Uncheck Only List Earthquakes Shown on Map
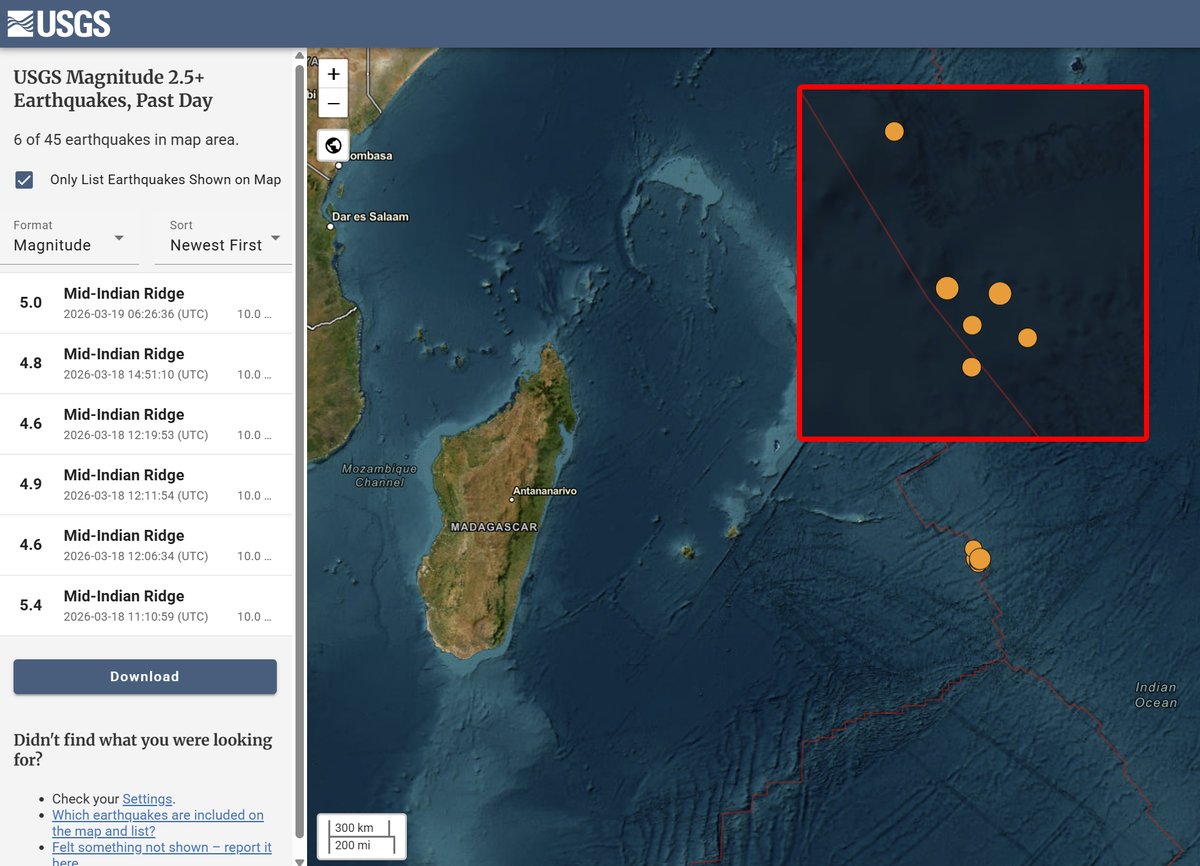The image size is (1200, 866). pos(24,180)
